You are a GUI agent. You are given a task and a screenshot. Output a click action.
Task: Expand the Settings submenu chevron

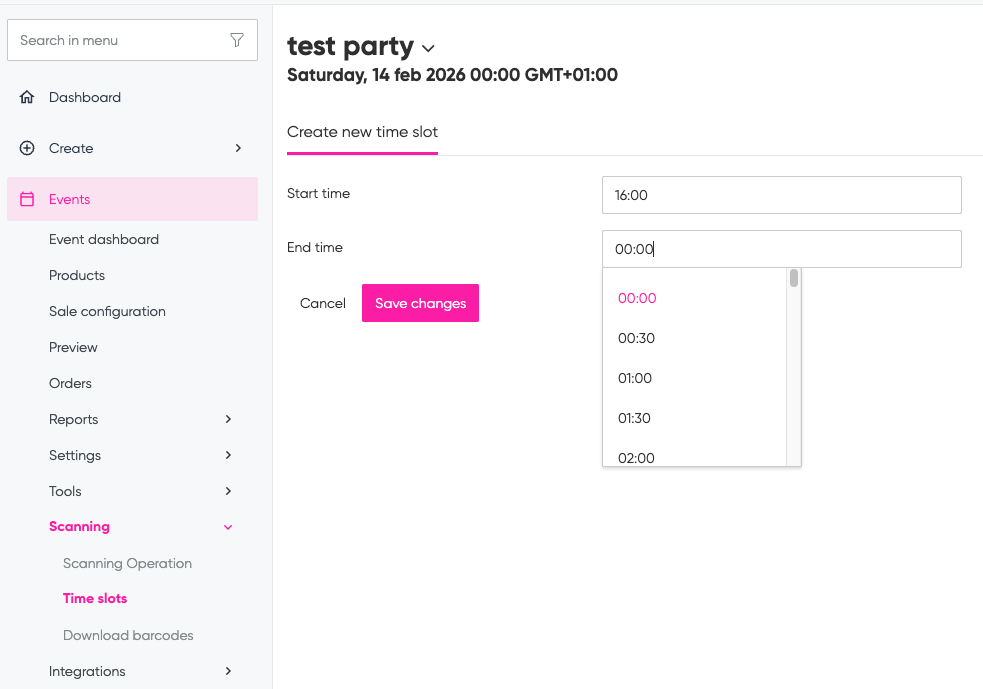point(228,455)
